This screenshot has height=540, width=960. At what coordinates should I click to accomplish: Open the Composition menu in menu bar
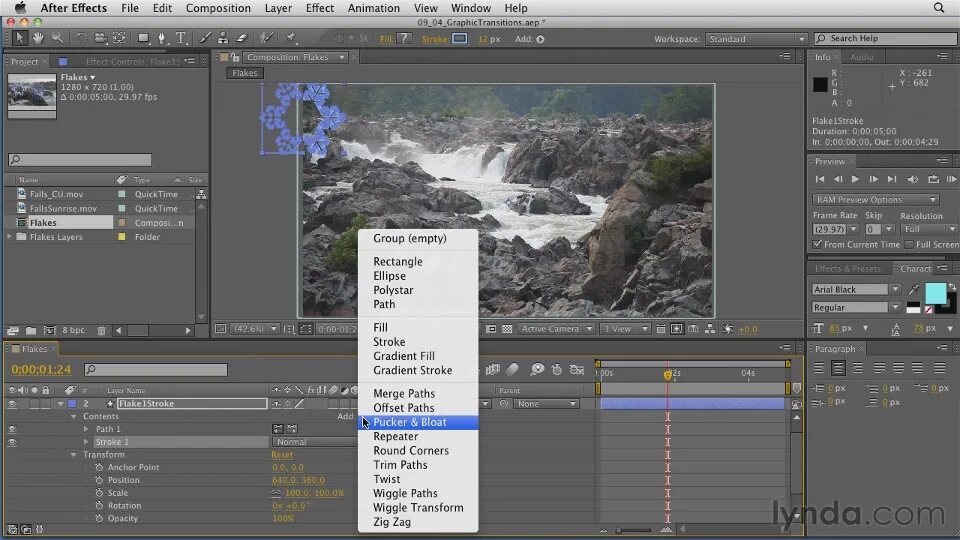[x=218, y=8]
